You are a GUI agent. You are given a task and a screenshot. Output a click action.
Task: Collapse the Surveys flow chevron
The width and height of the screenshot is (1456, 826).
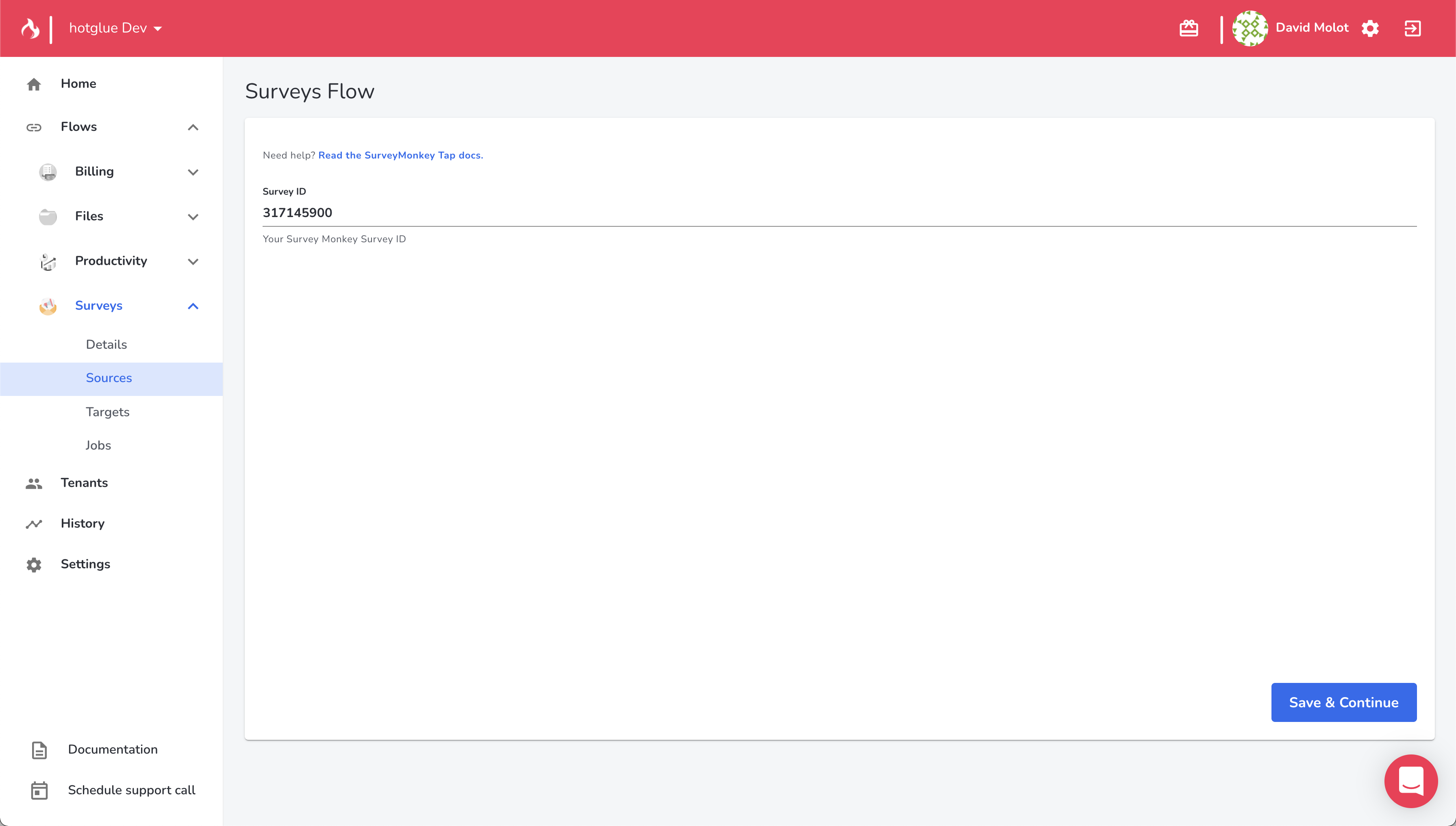coord(193,306)
